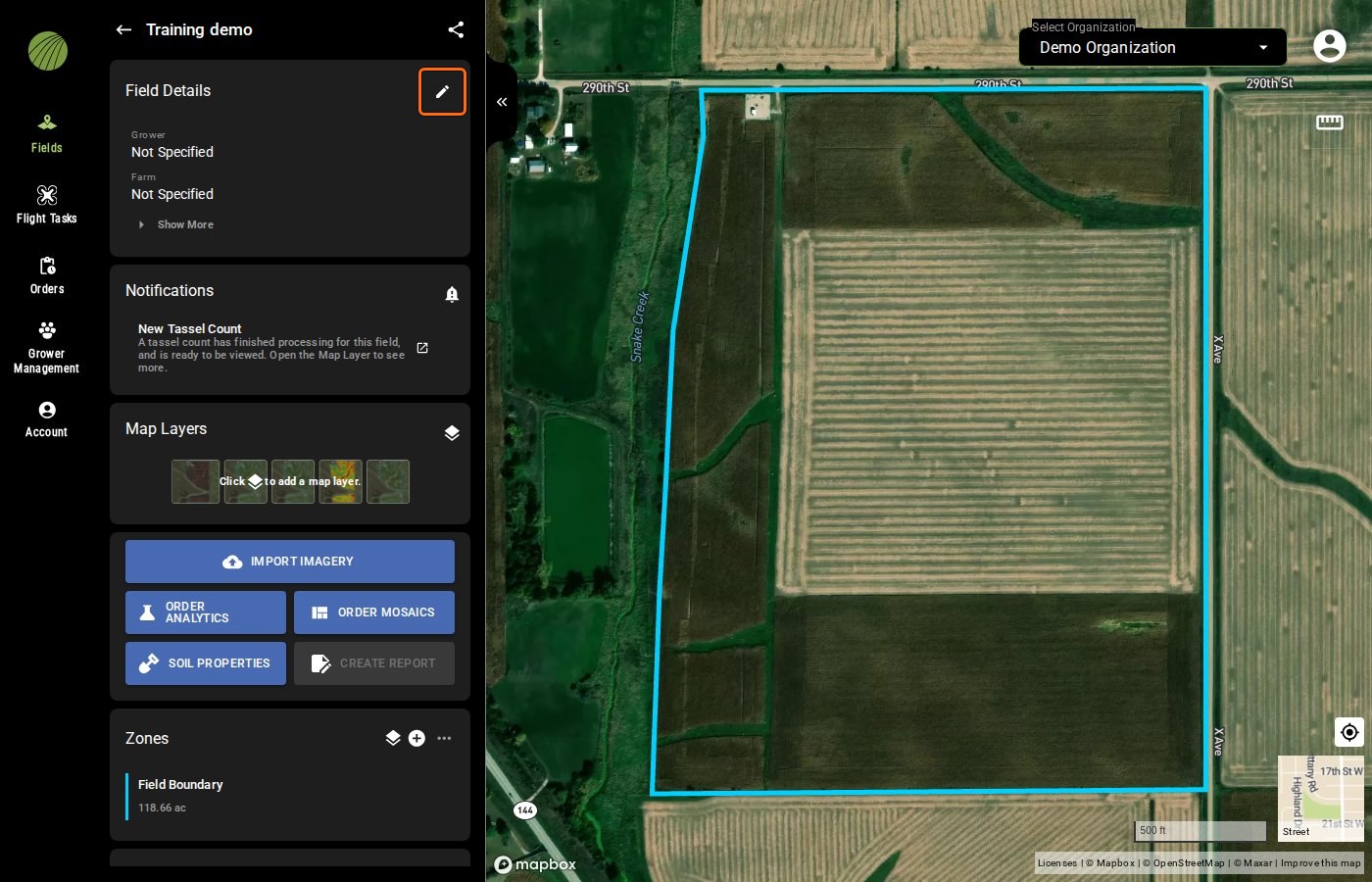Click the green leaf app logo
The width and height of the screenshot is (1372, 882).
[47, 51]
